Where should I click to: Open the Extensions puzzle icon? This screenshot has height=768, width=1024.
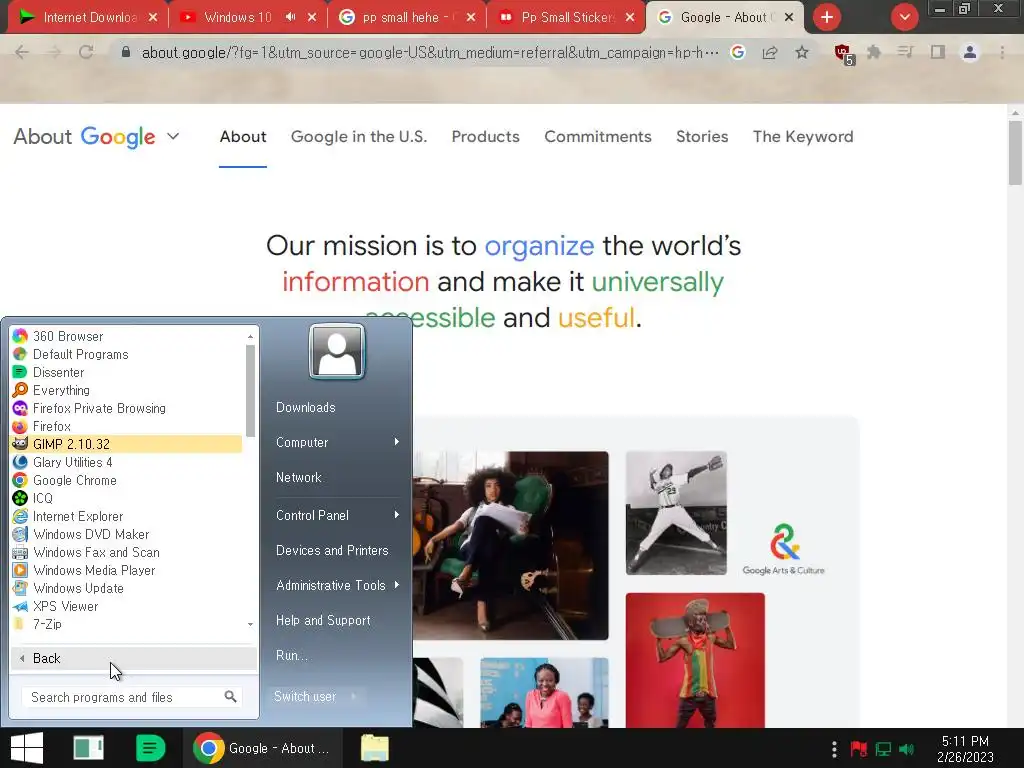(874, 52)
